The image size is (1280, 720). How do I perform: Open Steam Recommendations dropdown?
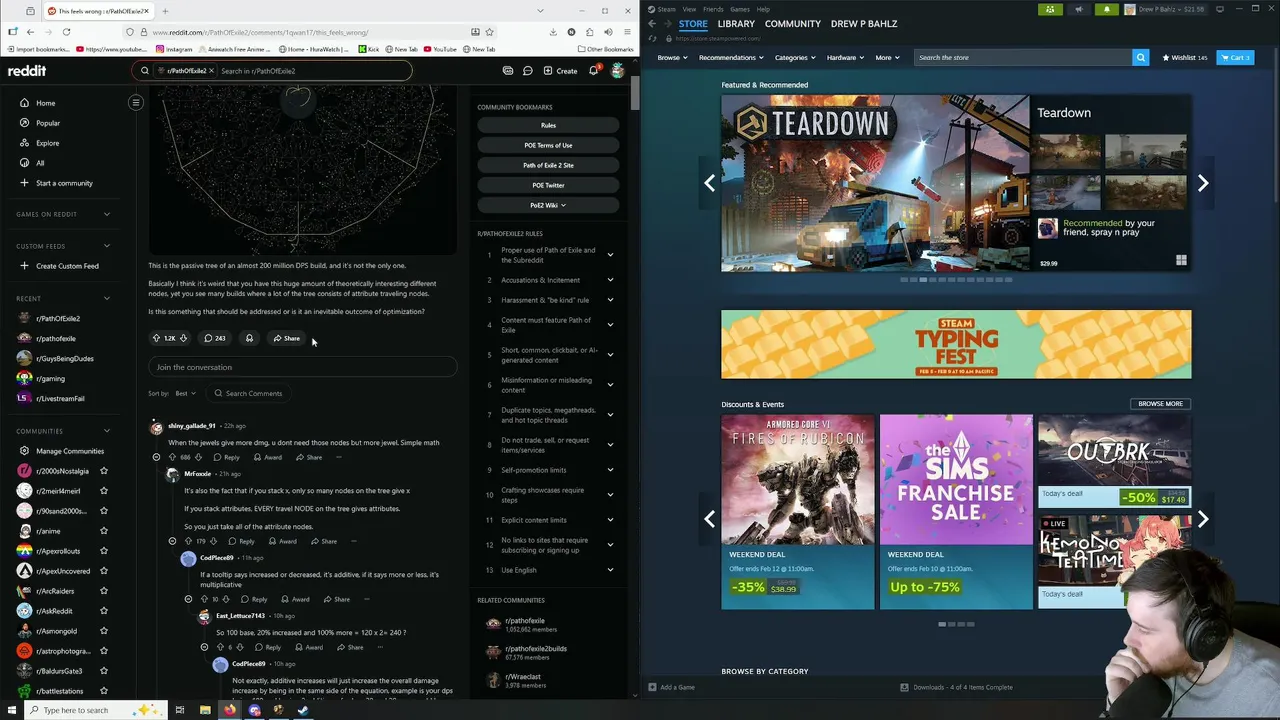[731, 57]
